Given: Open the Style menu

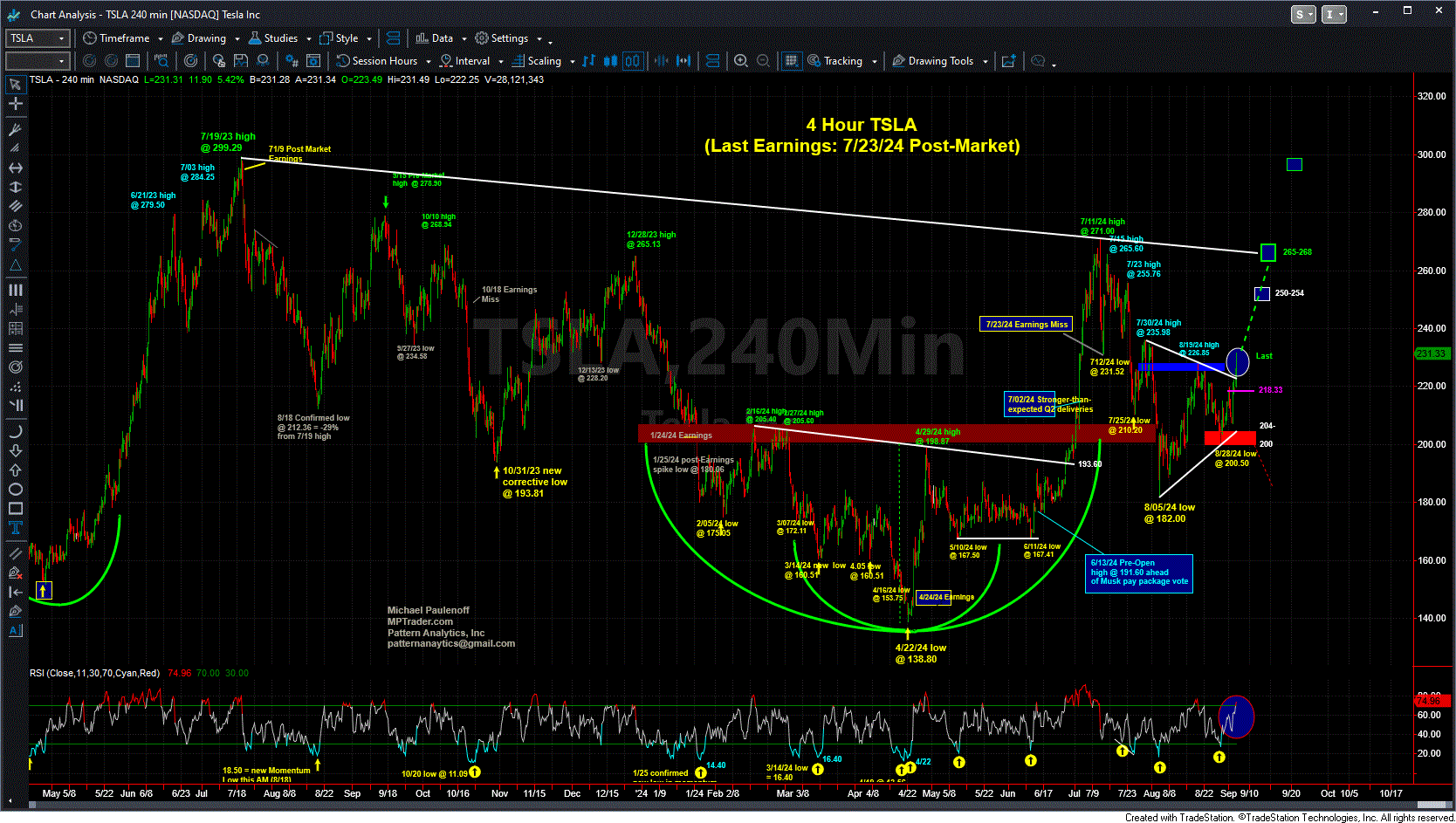Looking at the screenshot, I should (339, 38).
